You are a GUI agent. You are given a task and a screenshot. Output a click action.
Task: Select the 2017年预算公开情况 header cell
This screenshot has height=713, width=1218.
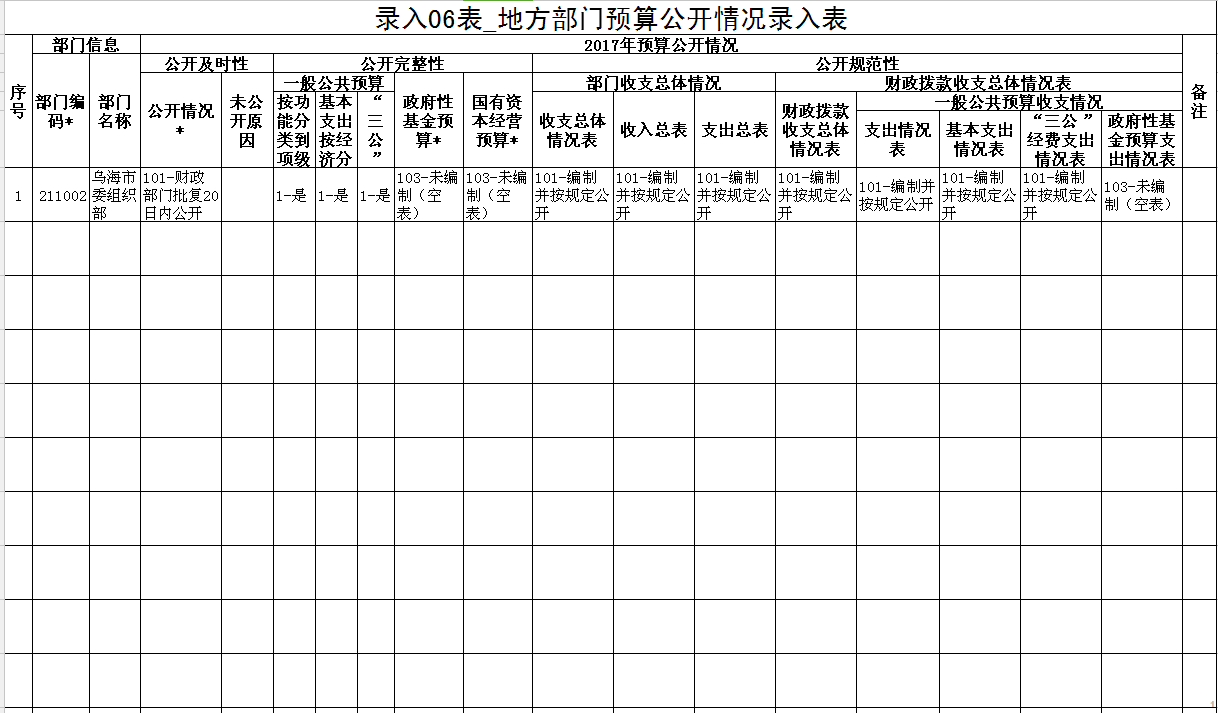661,44
